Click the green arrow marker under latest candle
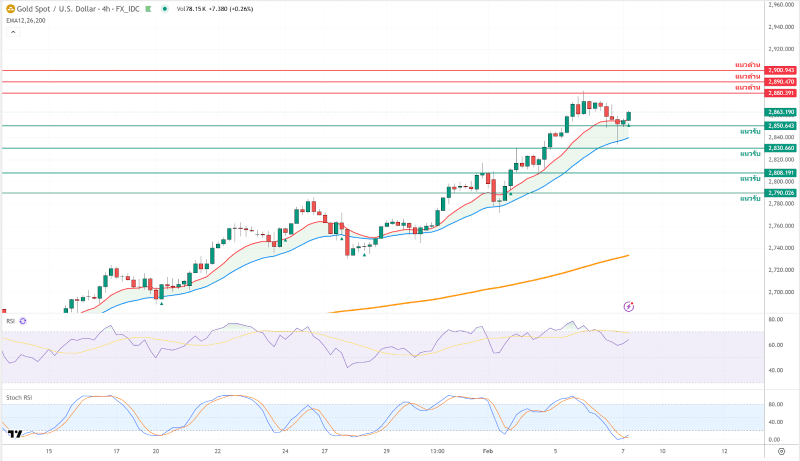The height and width of the screenshot is (461, 800). point(628,124)
